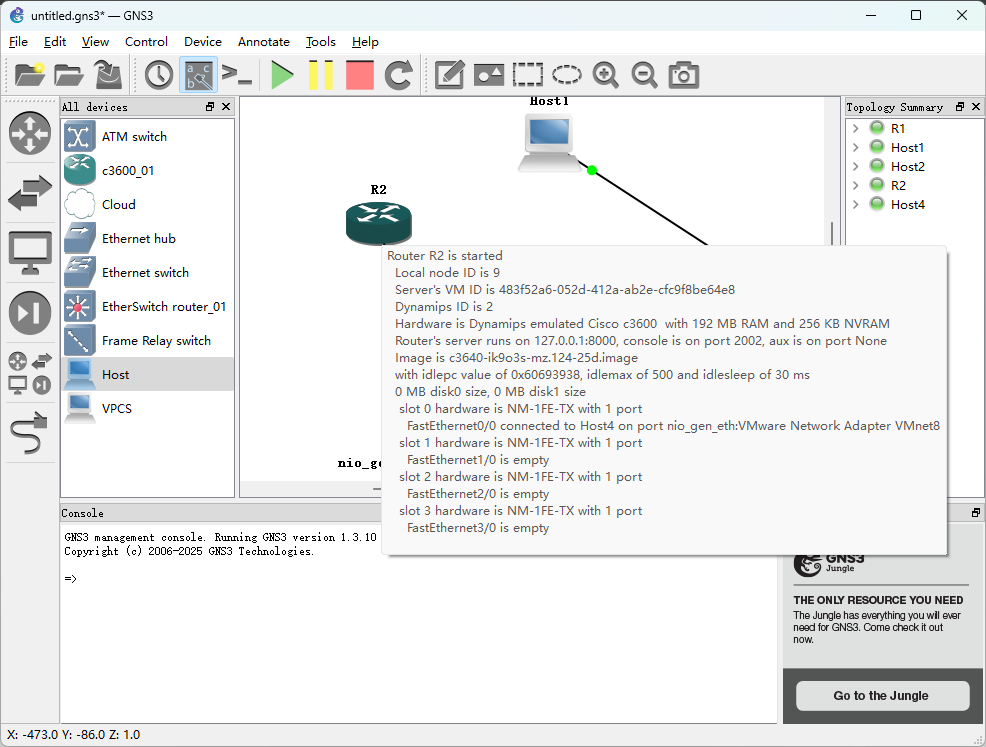The image size is (986, 747).
Task: Click the Zoom out magnifier icon
Action: click(645, 75)
